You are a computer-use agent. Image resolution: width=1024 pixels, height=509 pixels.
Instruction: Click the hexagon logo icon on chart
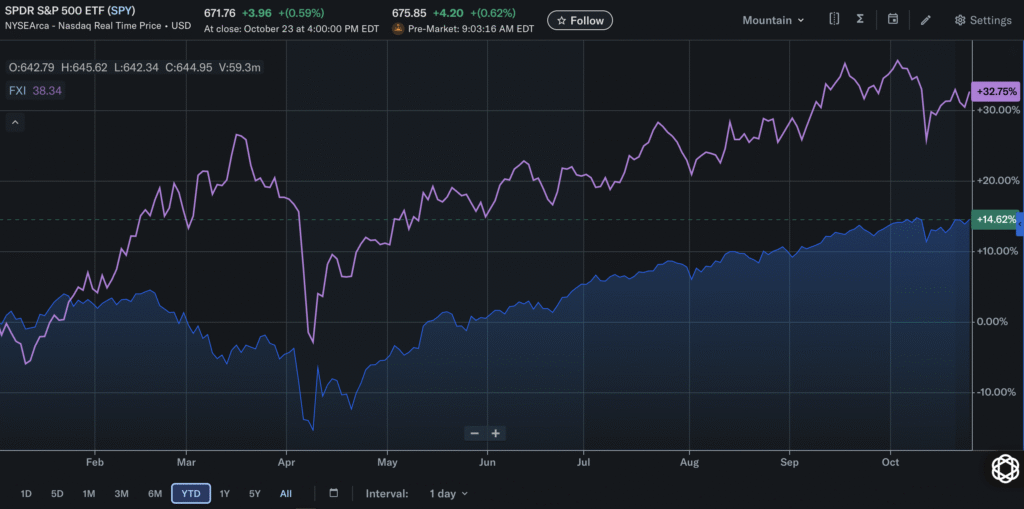1003,468
